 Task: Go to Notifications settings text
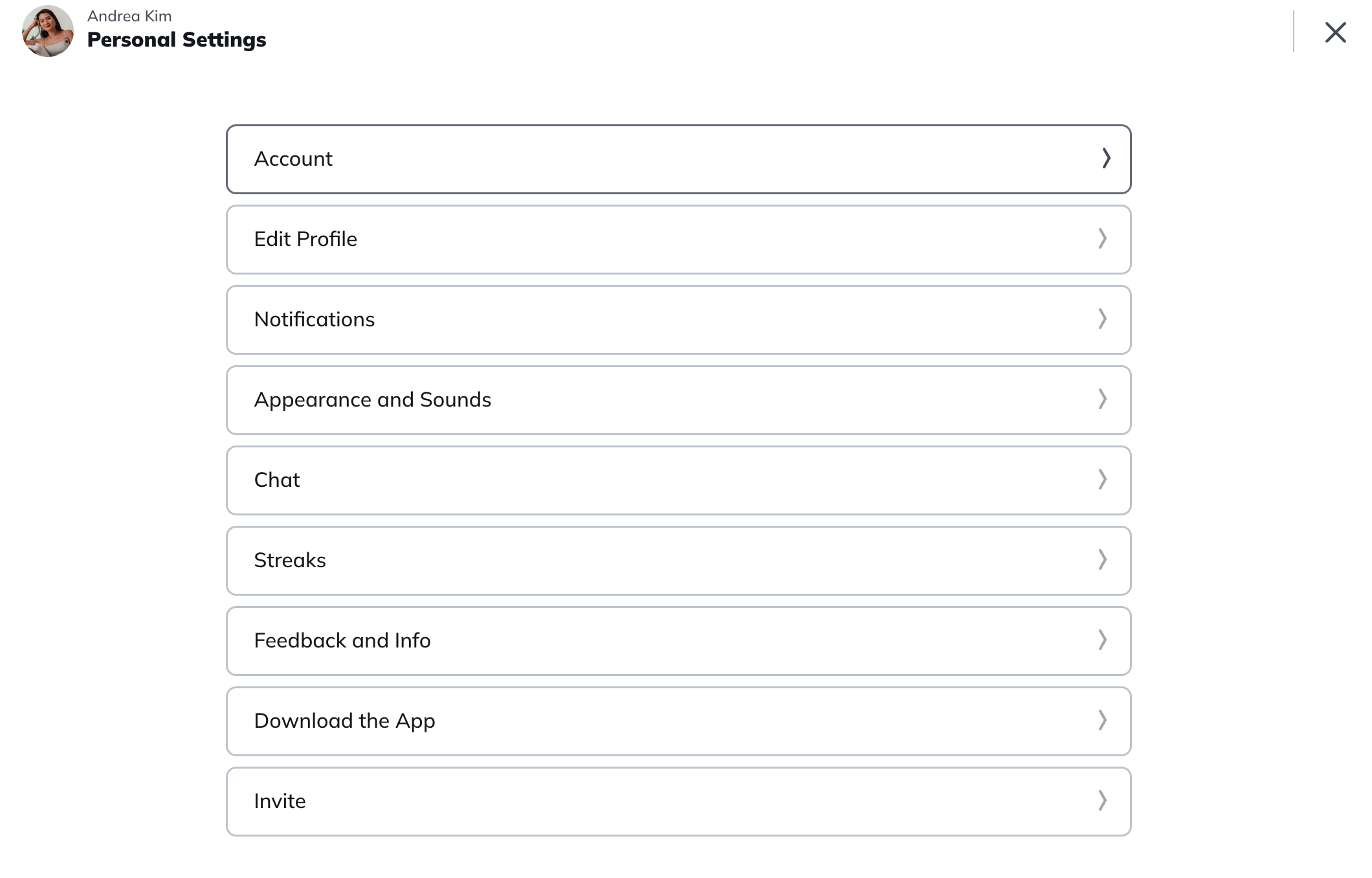tap(314, 320)
